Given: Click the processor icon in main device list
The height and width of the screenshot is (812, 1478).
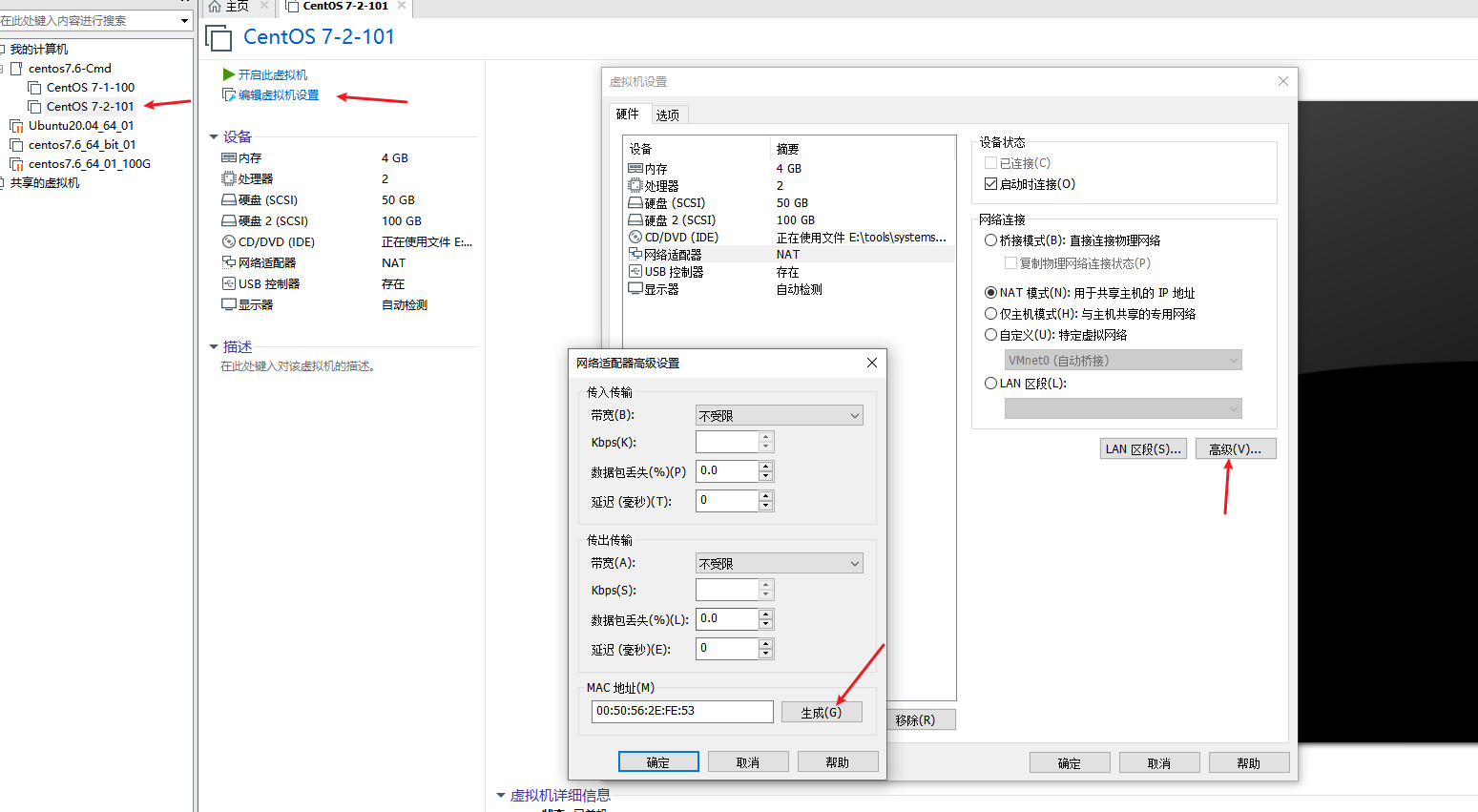Looking at the screenshot, I should click(x=229, y=178).
